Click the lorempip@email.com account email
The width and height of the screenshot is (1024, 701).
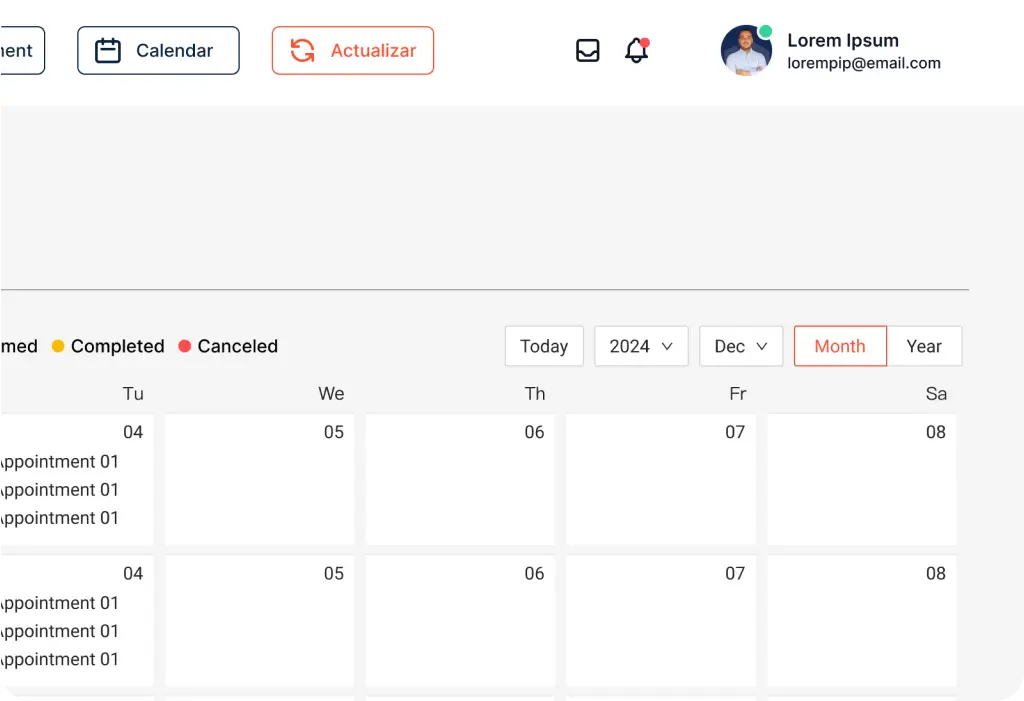(x=863, y=63)
